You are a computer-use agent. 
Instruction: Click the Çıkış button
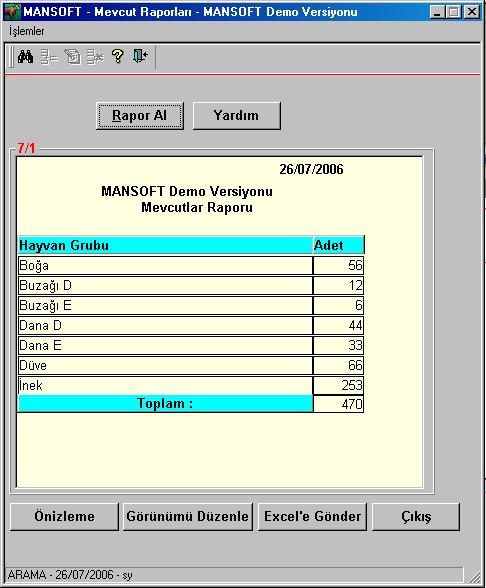click(x=416, y=516)
